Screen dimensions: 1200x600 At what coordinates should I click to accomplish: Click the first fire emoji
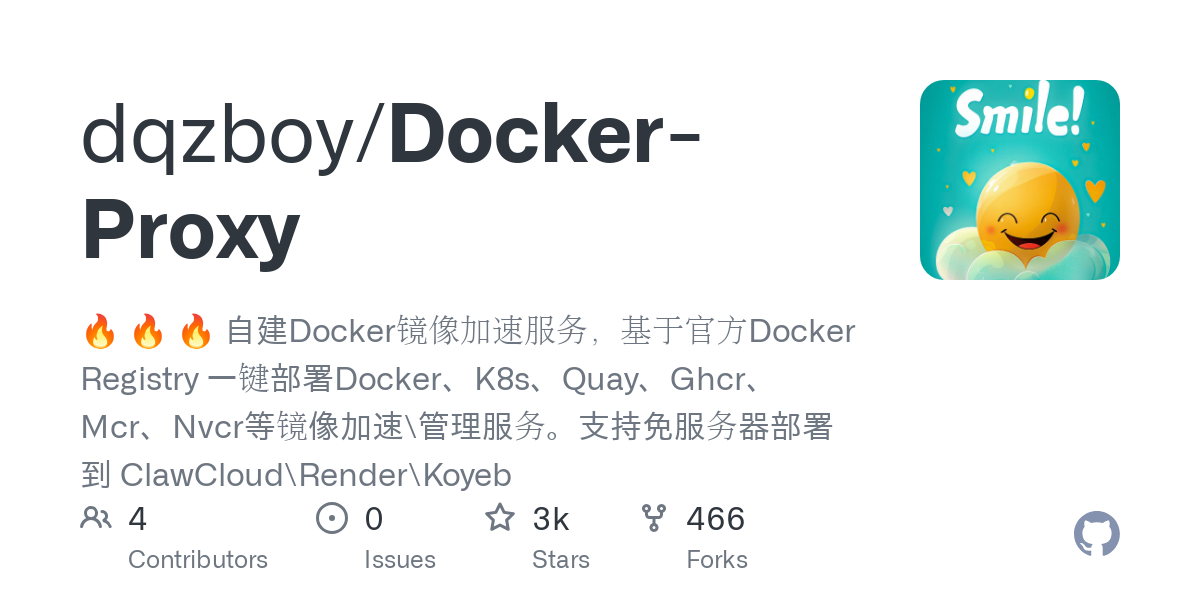point(100,331)
